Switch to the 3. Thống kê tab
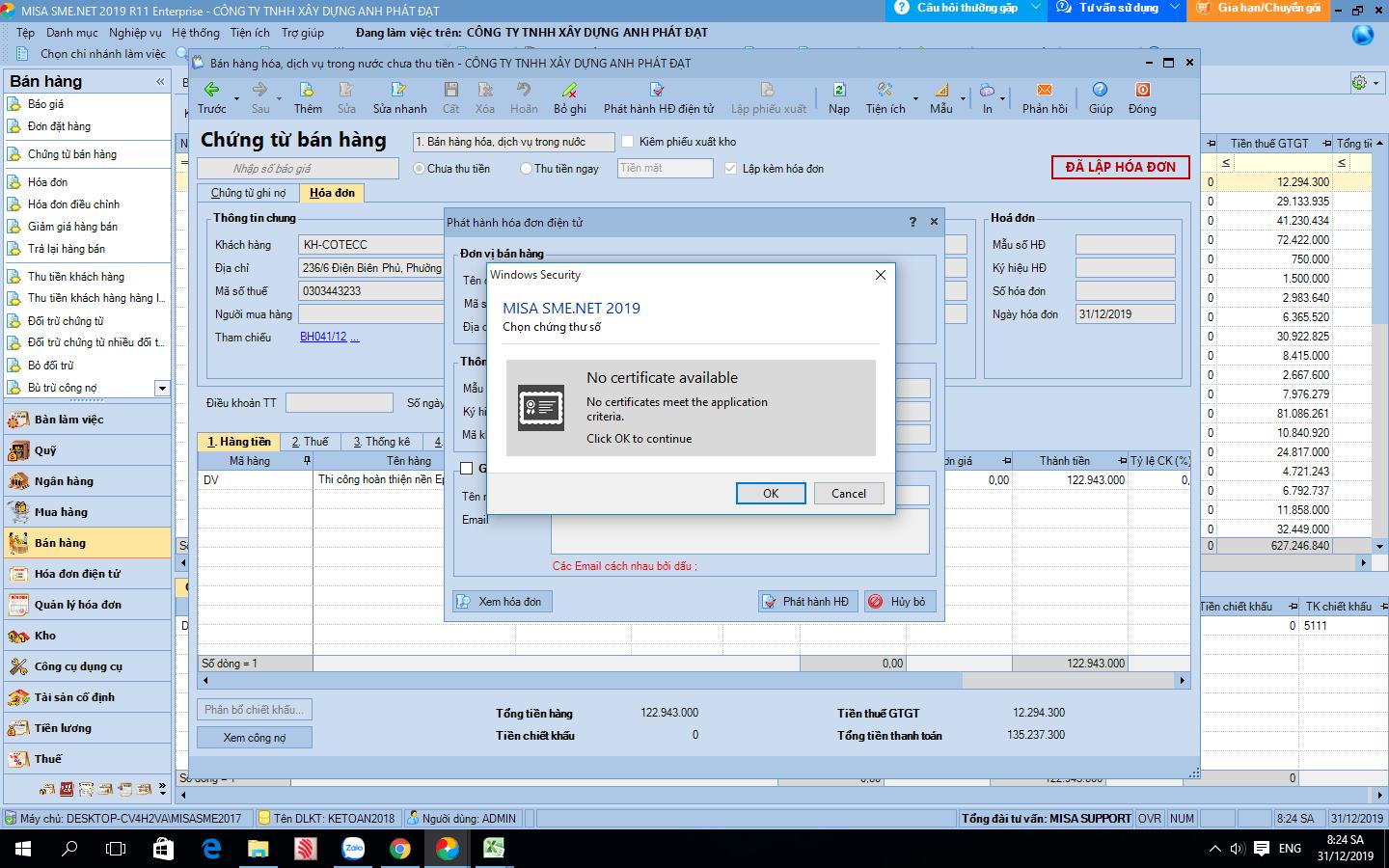1389x868 pixels. pyautogui.click(x=381, y=442)
